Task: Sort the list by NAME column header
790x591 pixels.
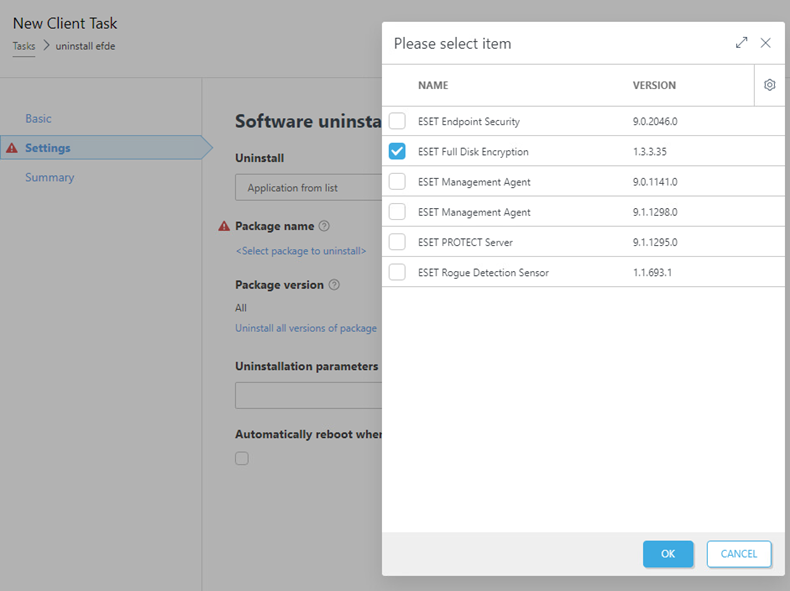Action: coord(433,85)
